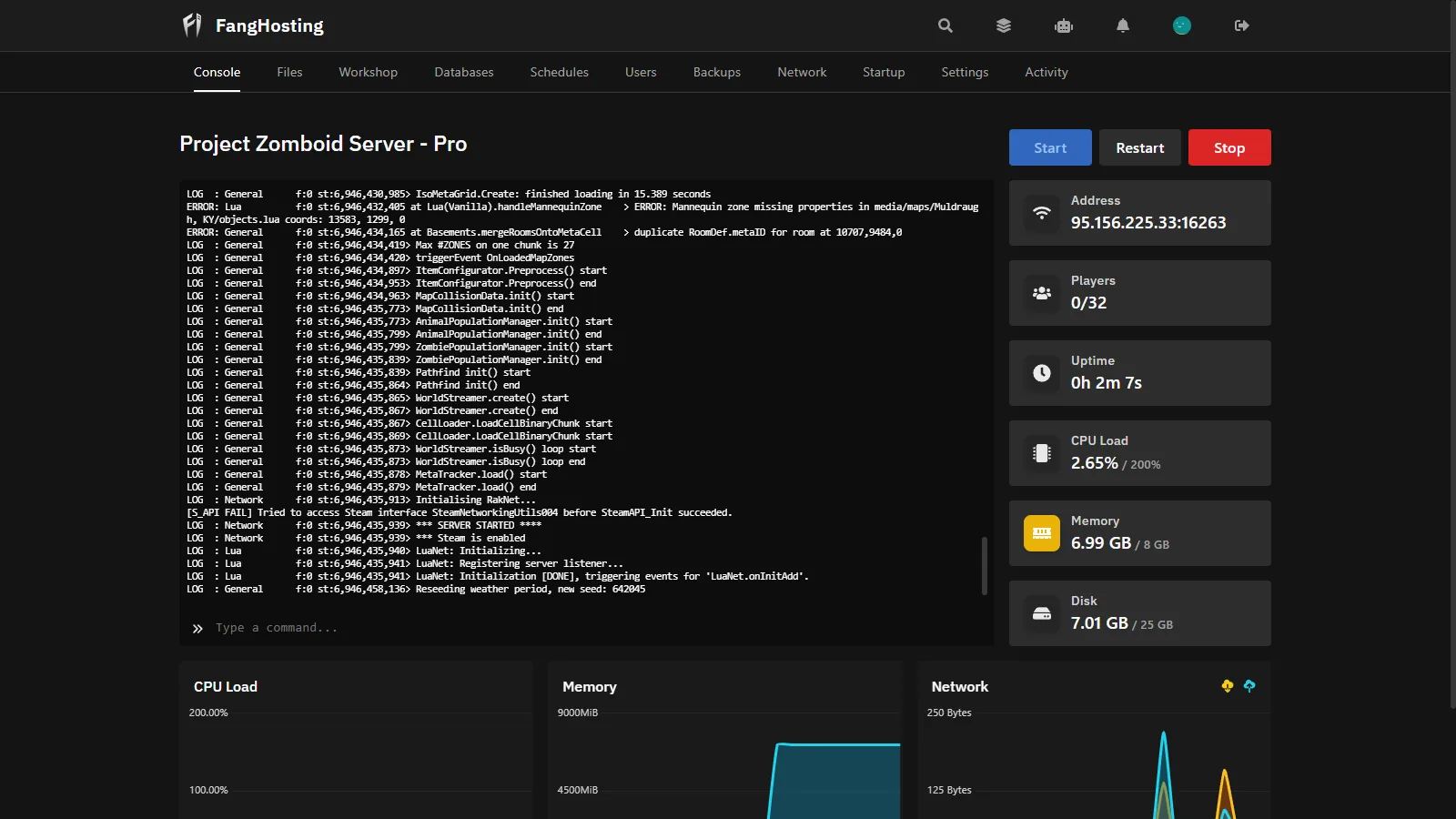Click the CPU chip icon

coord(1042,453)
